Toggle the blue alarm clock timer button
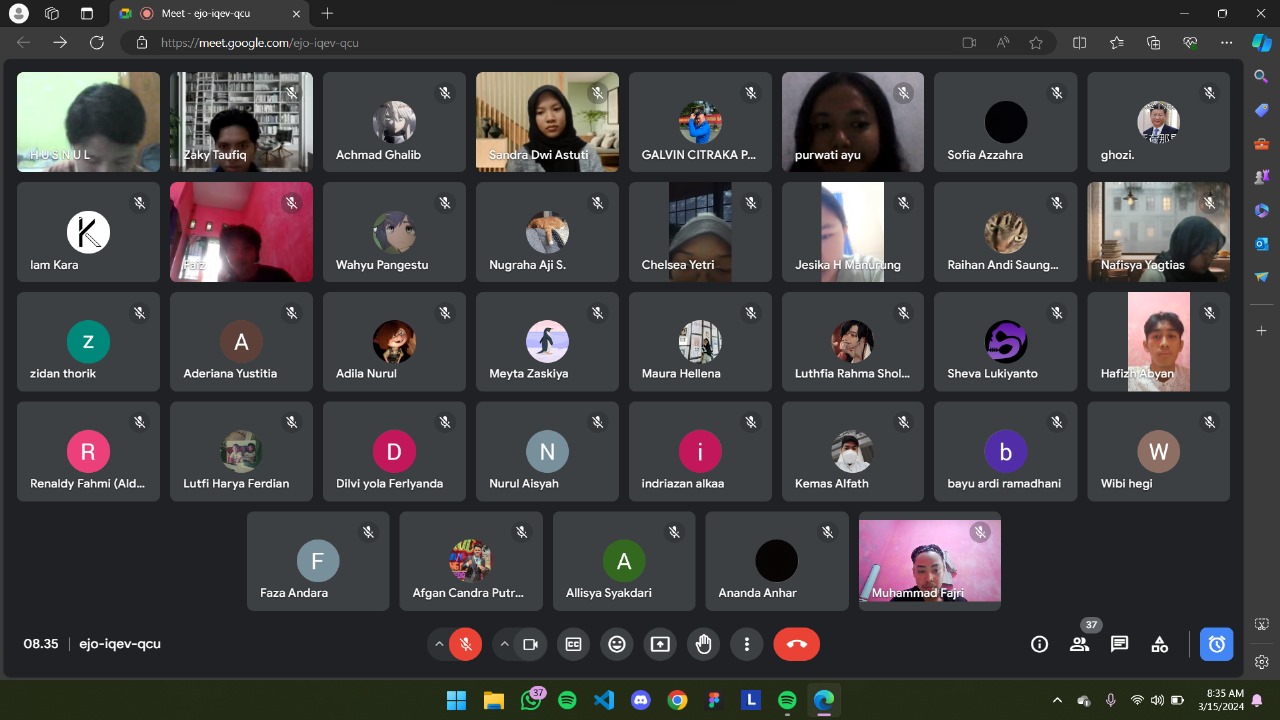The image size is (1280, 720). [x=1216, y=645]
